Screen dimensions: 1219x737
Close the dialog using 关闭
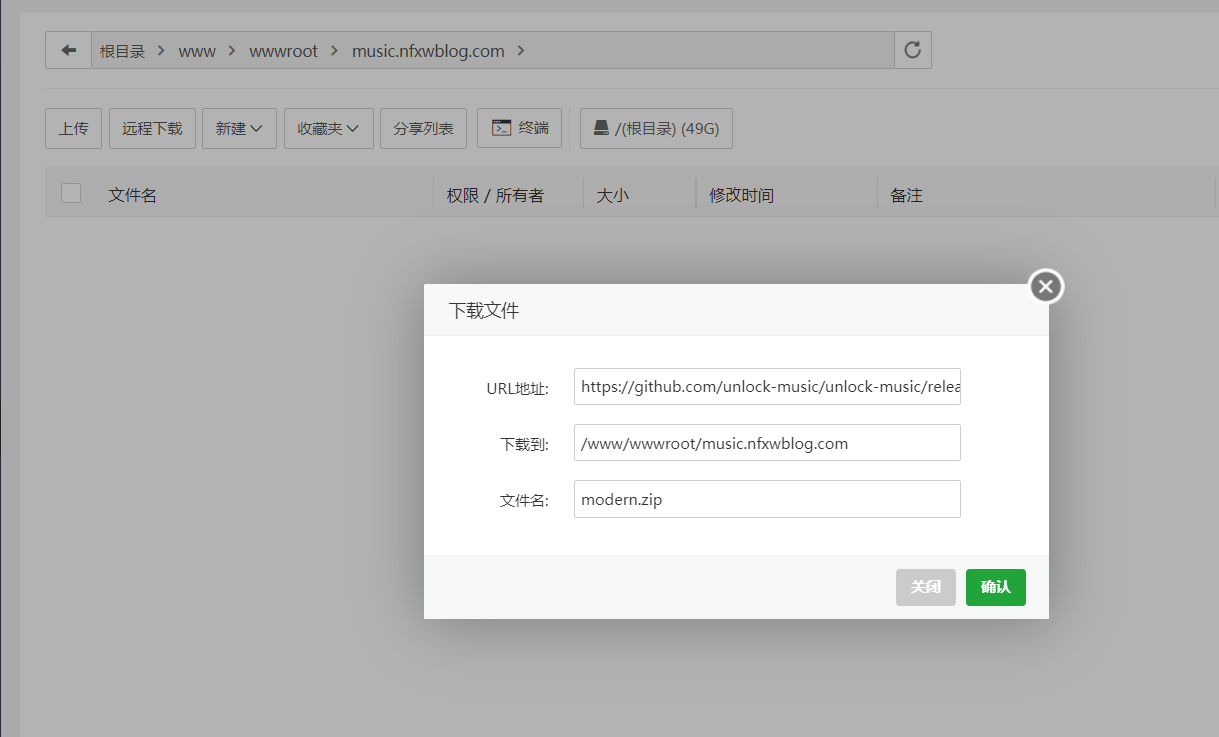tap(925, 587)
